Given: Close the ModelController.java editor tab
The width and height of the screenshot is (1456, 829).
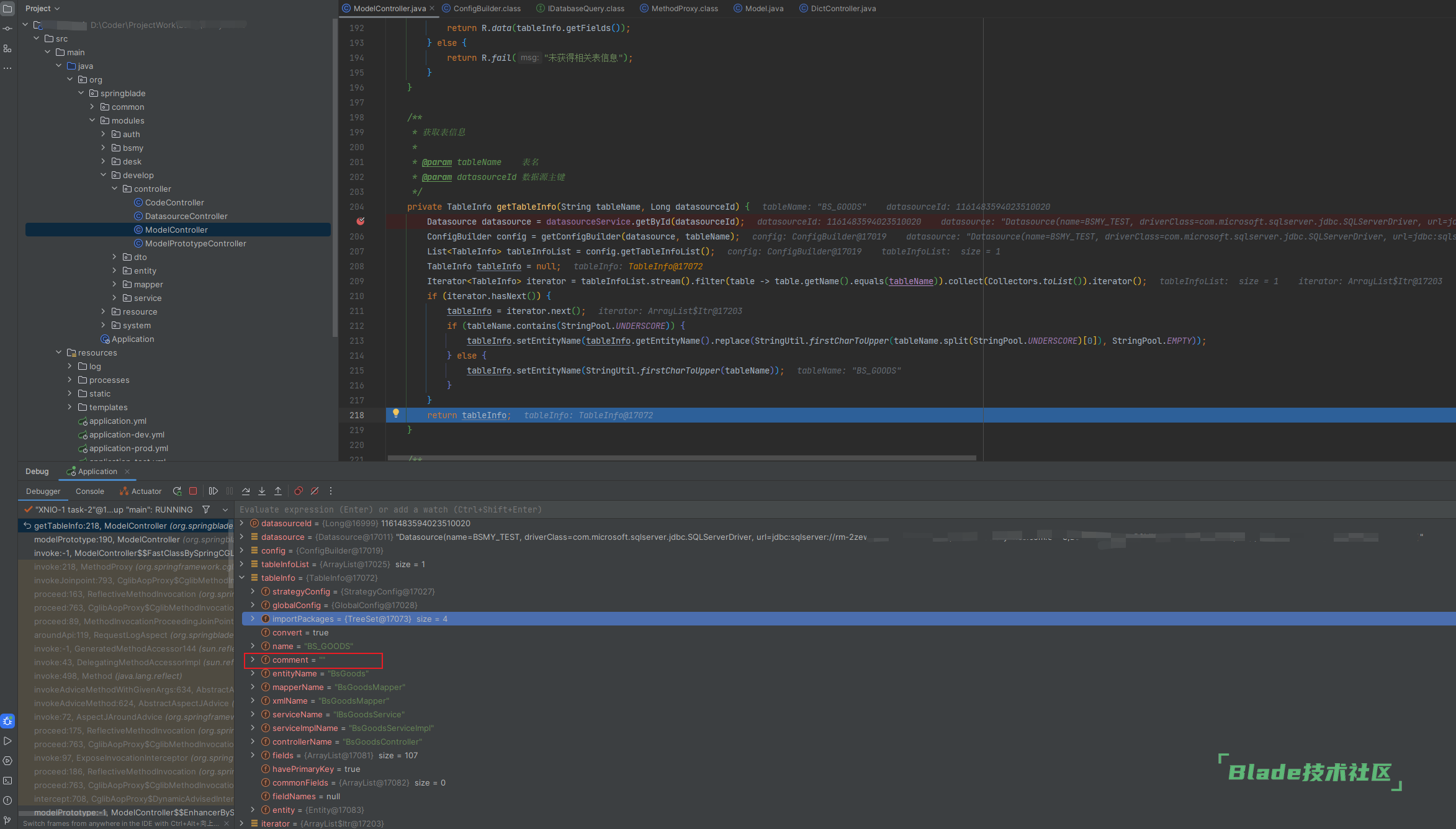Looking at the screenshot, I should tap(432, 9).
